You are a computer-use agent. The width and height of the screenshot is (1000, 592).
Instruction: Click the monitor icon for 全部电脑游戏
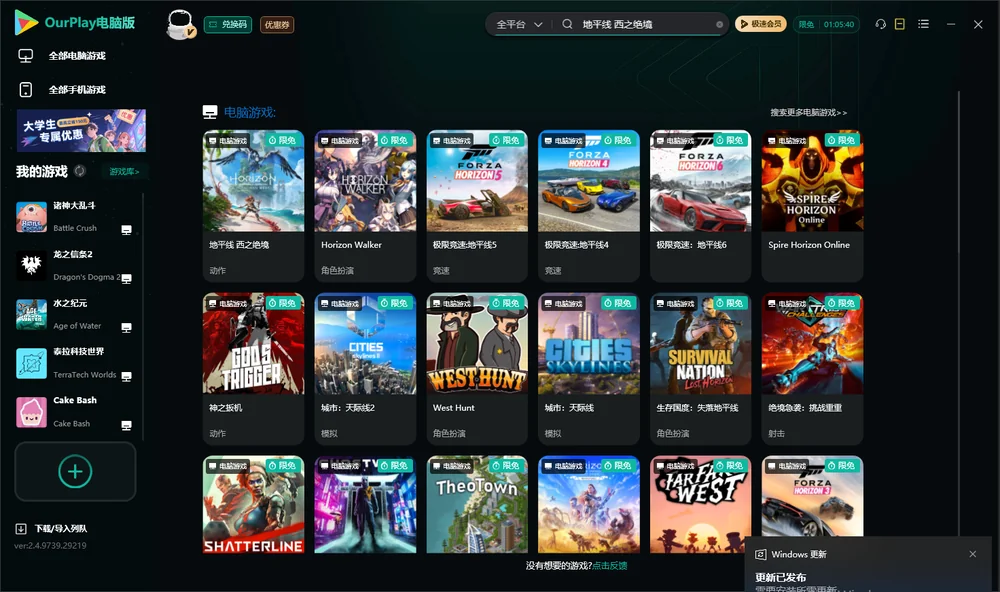tap(26, 56)
